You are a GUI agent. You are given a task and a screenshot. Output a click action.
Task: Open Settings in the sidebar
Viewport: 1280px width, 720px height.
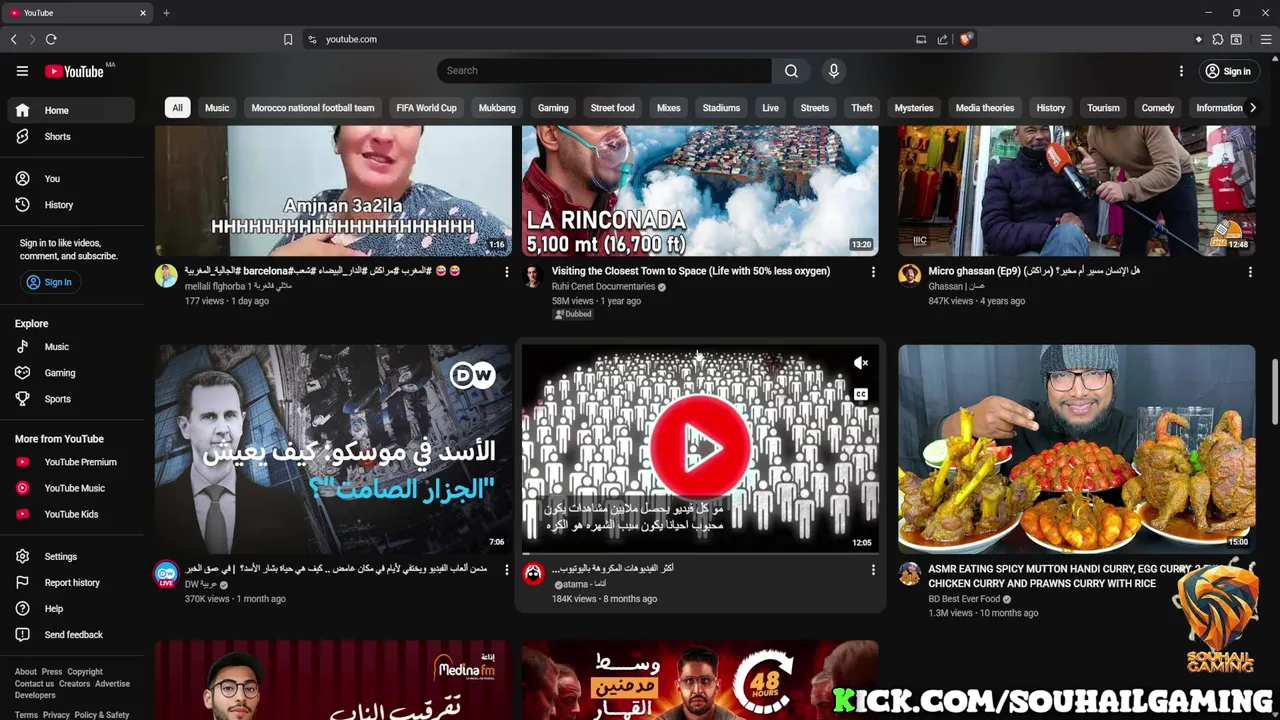70,556
